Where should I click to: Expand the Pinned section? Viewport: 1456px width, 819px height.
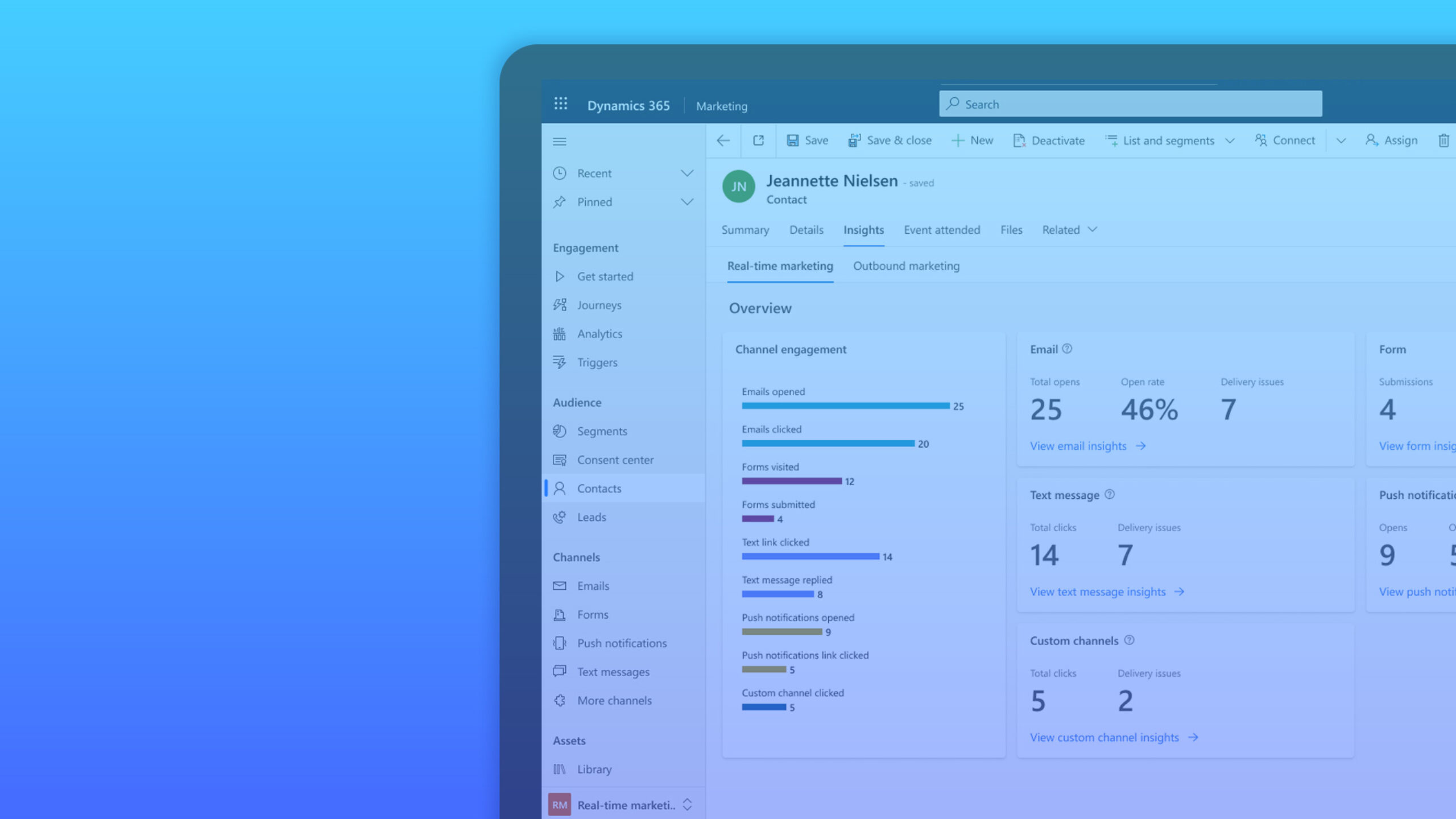click(687, 202)
